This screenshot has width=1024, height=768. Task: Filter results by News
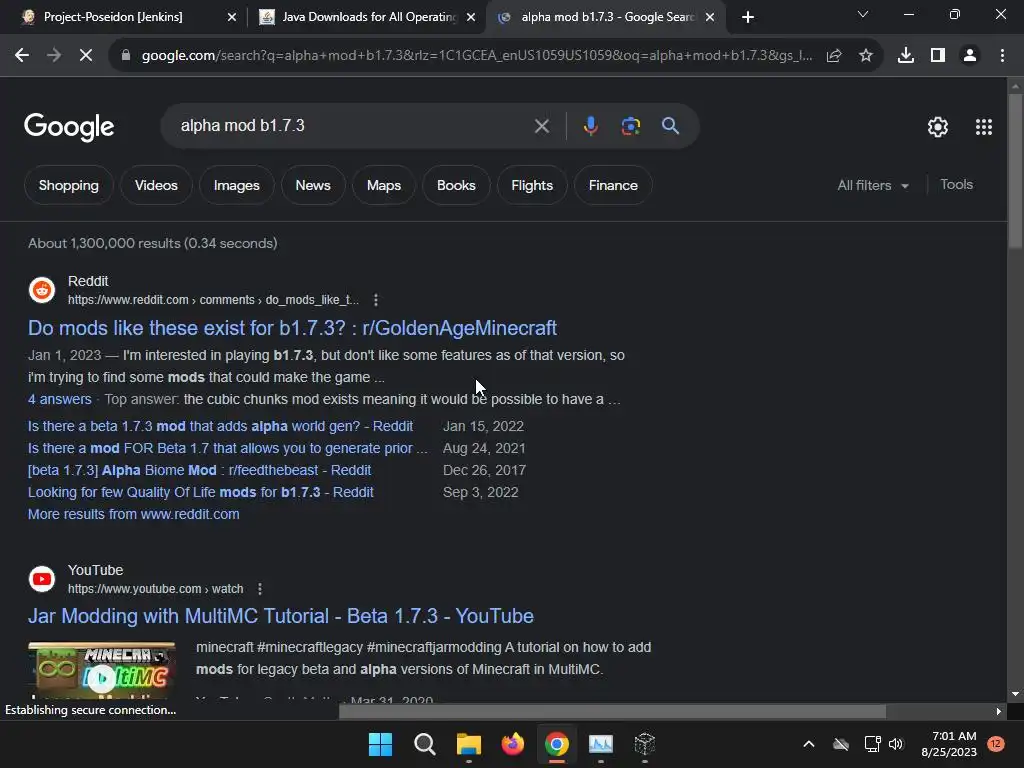[313, 185]
